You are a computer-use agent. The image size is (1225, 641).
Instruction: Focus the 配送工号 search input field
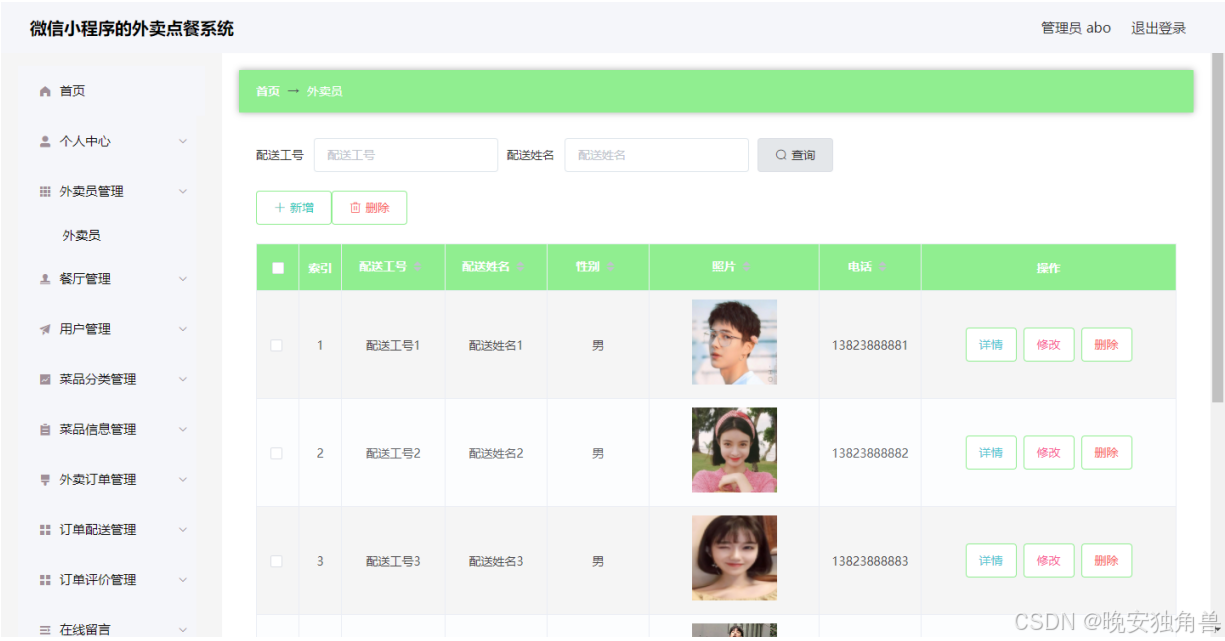[x=406, y=155]
